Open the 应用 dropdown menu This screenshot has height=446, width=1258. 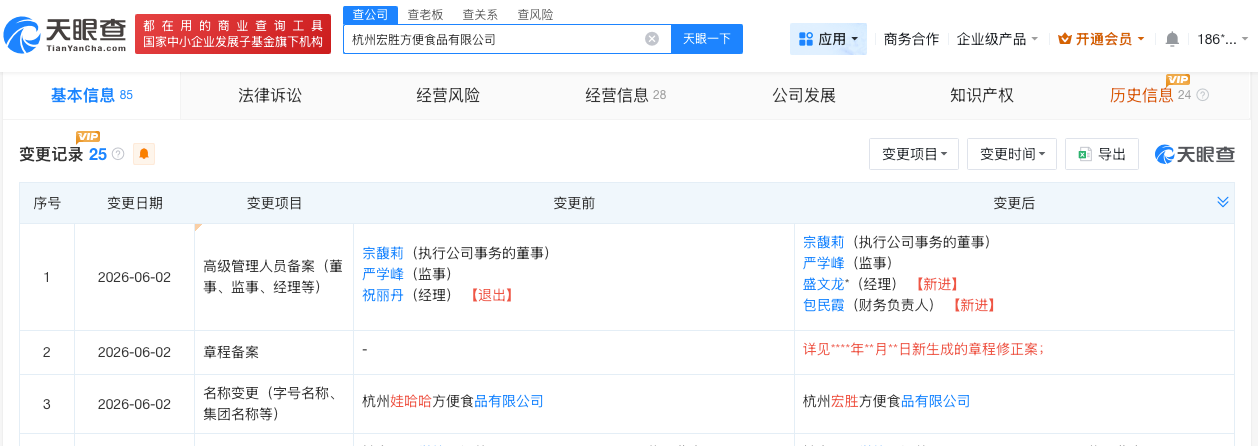point(828,39)
